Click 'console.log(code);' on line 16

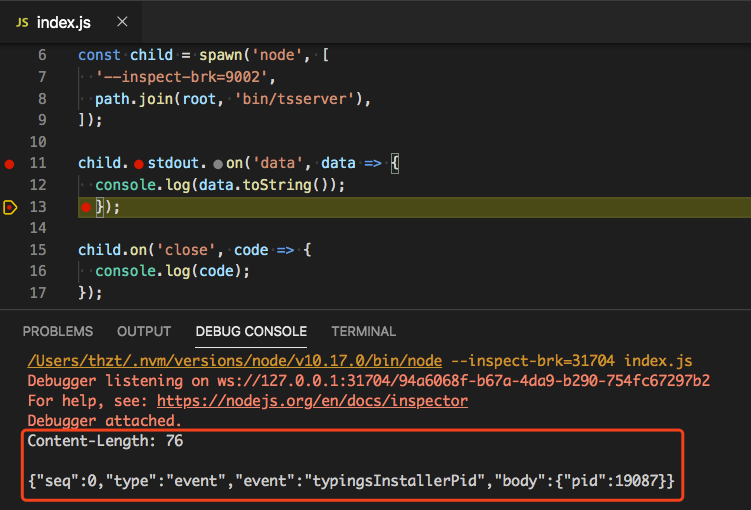click(172, 271)
